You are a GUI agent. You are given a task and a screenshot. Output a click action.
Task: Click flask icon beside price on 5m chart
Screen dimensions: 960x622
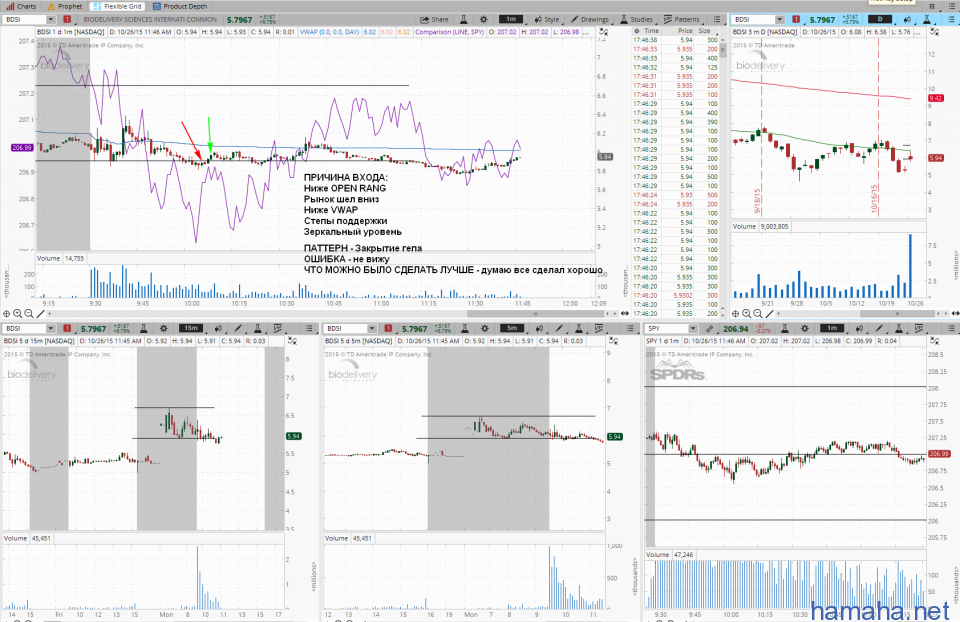pos(465,329)
